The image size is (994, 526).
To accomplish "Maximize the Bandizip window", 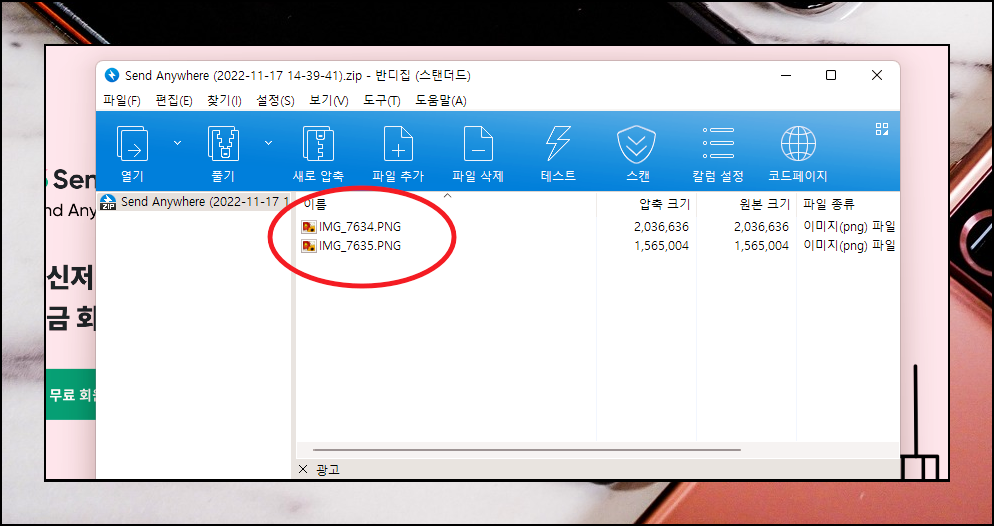I will click(x=831, y=75).
